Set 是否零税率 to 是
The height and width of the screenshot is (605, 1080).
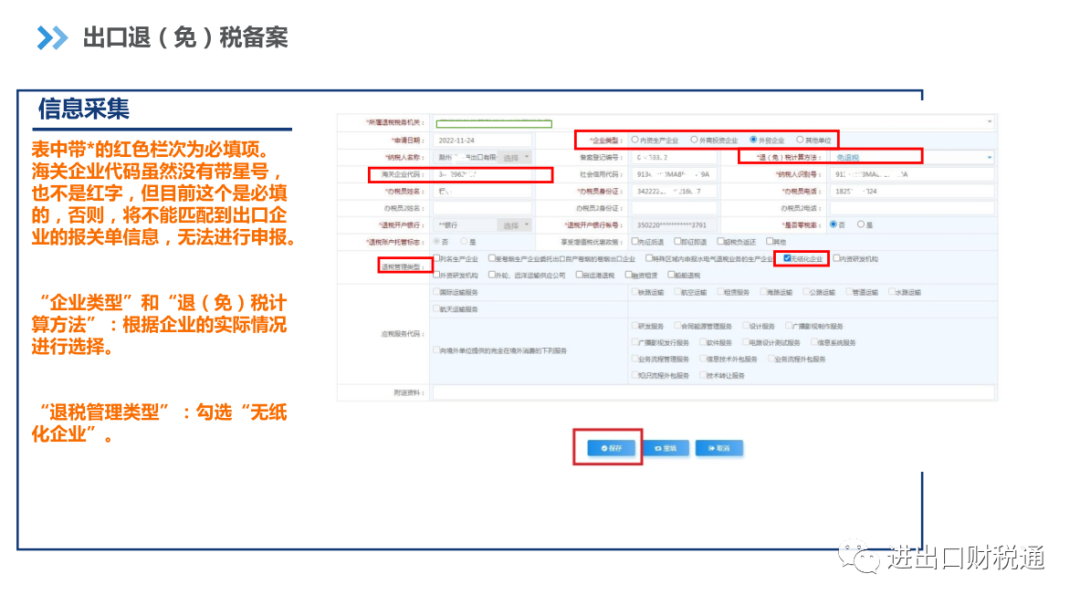click(861, 225)
